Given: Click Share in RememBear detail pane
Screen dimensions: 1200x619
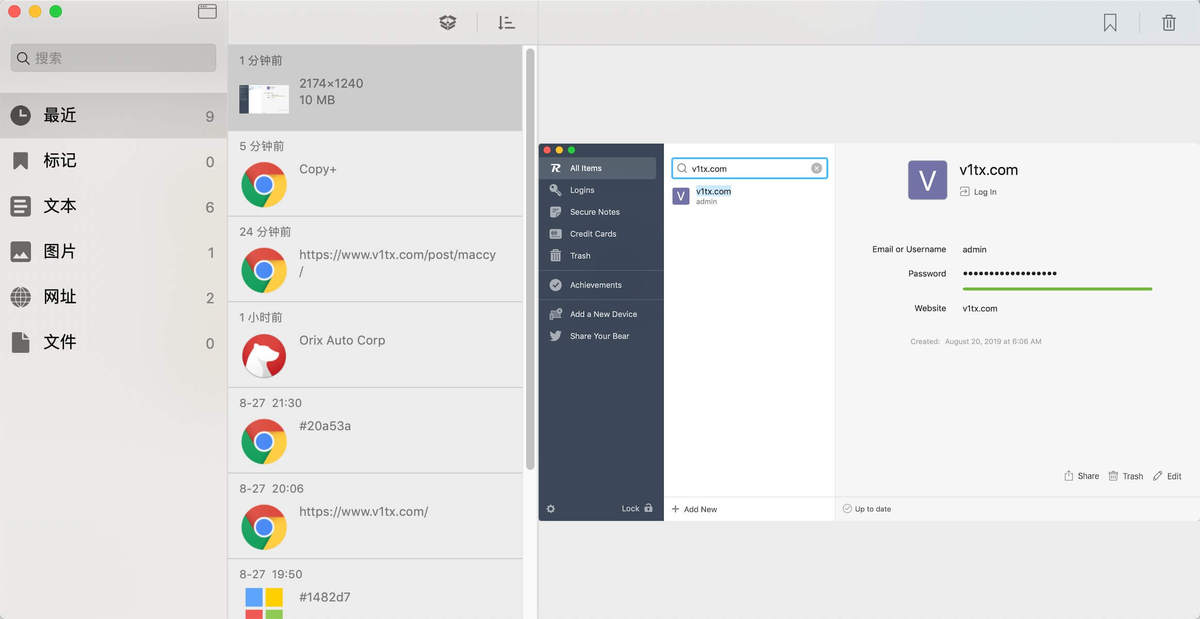Looking at the screenshot, I should [x=1082, y=476].
